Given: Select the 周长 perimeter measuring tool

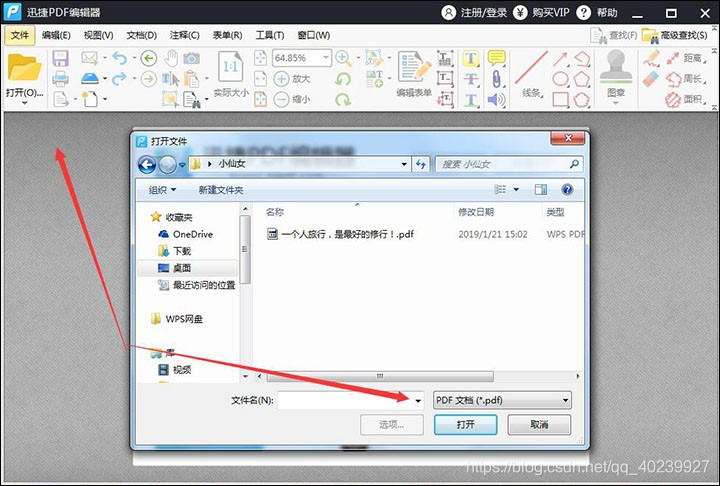Looking at the screenshot, I should [x=687, y=79].
